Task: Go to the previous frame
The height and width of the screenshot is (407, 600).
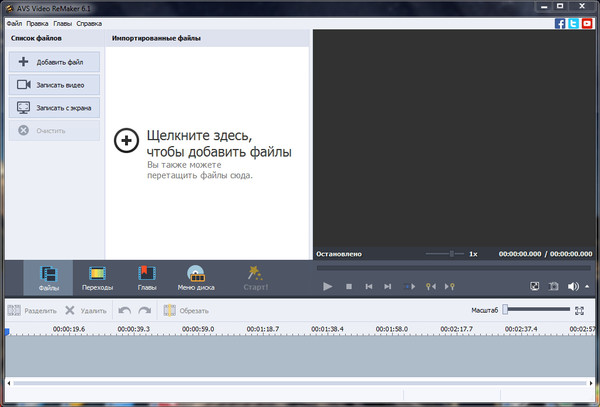Action: click(x=369, y=287)
